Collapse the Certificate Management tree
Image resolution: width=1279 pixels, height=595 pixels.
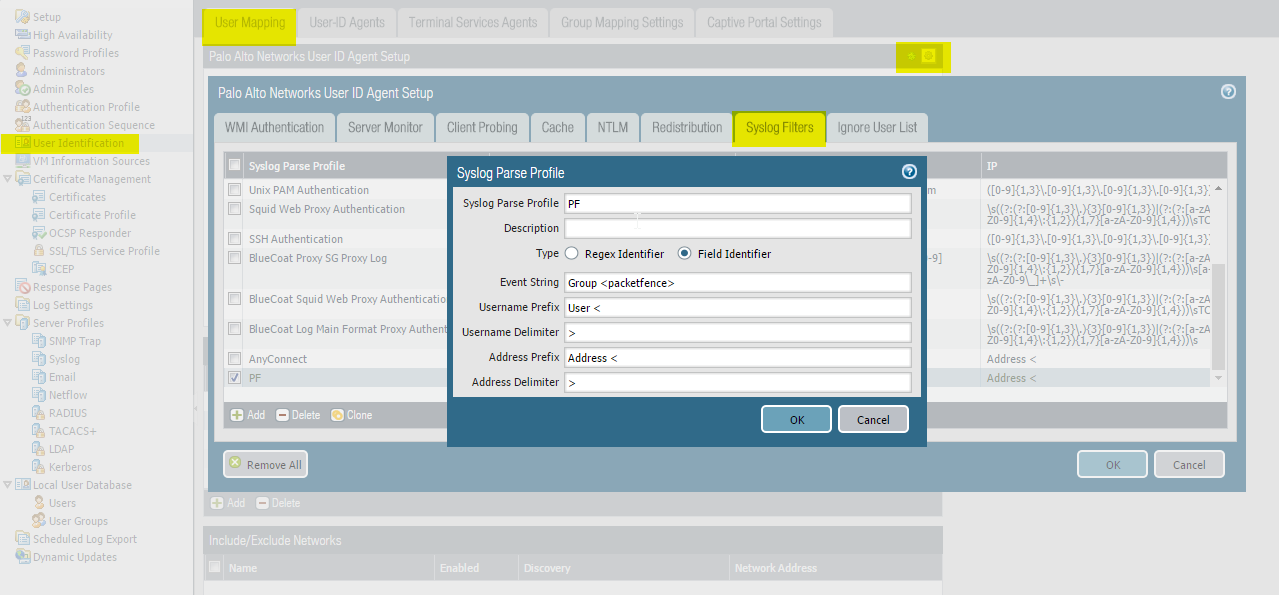10,178
